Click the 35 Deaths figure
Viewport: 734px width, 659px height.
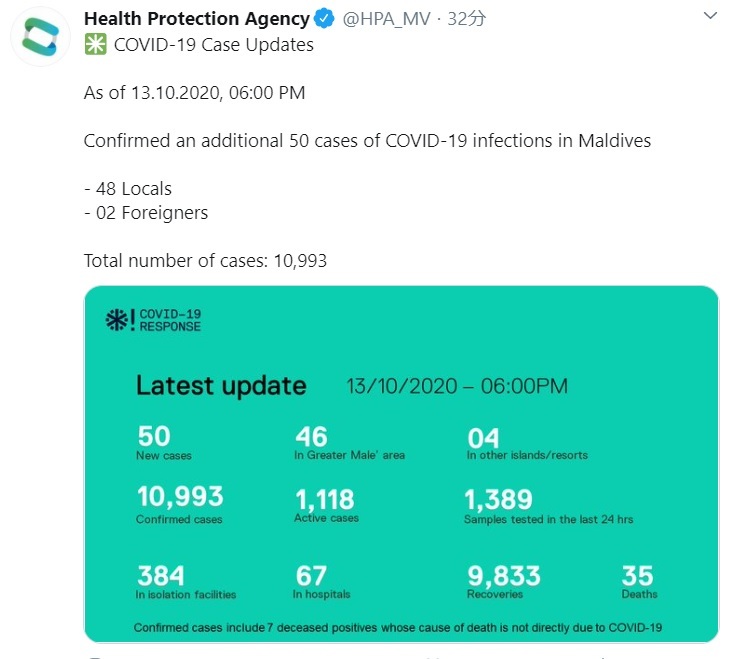coord(639,581)
